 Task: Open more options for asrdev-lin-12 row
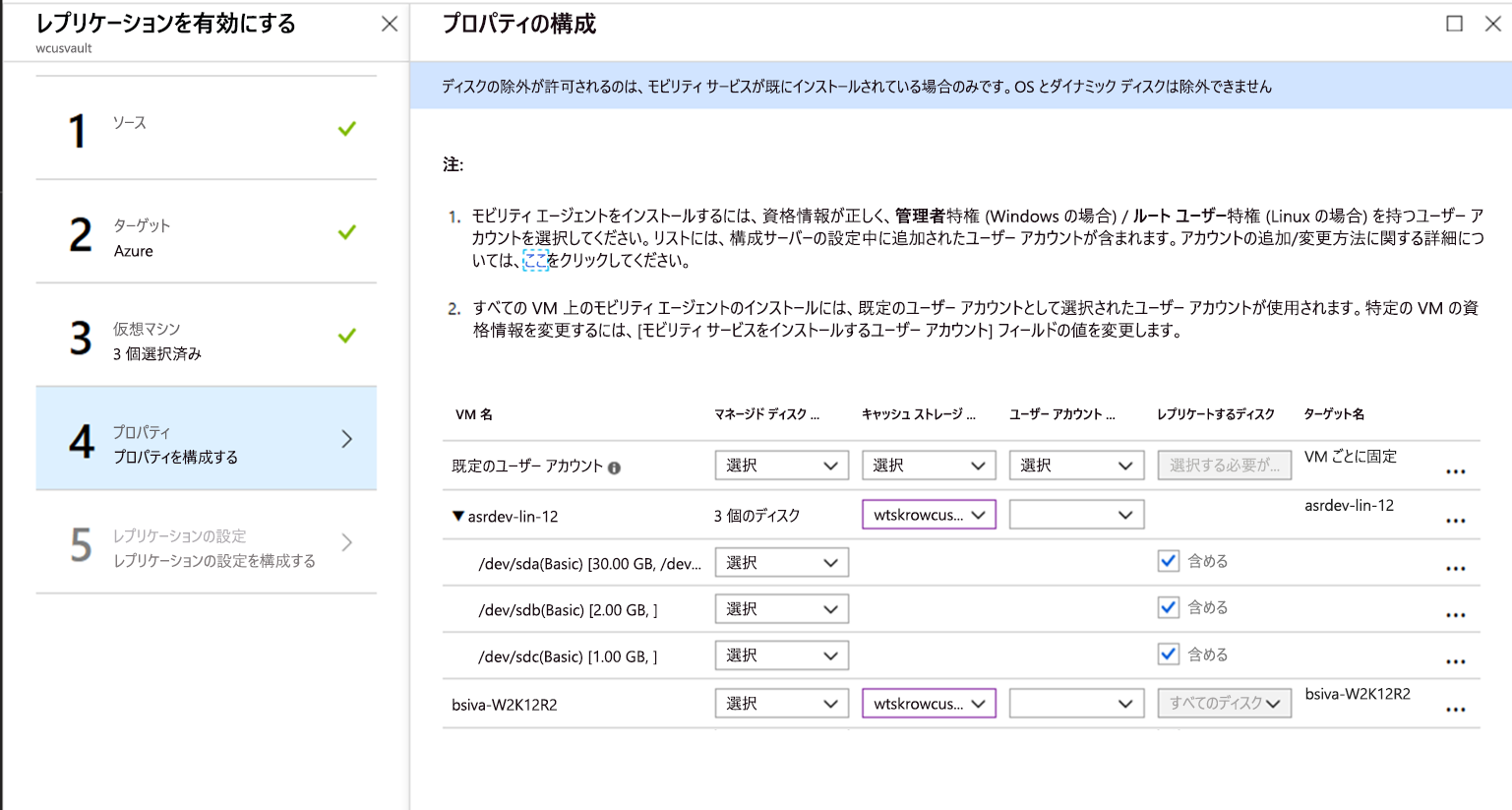(1456, 521)
